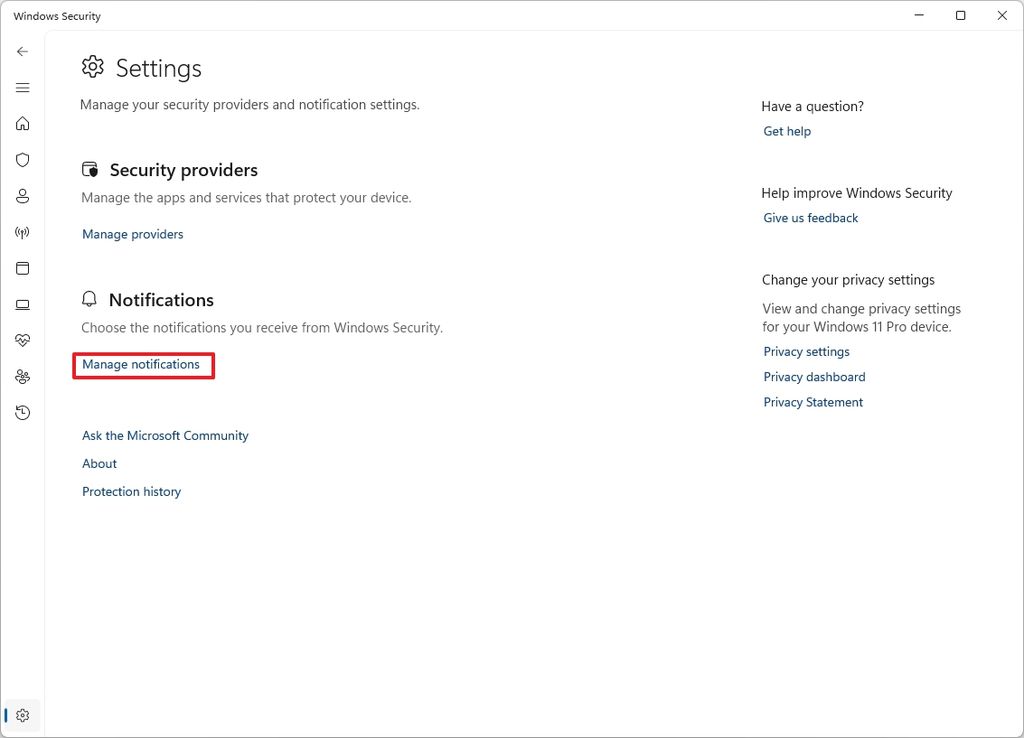Open Home in Windows Security sidebar
Screen dimensions: 1024x738
pyautogui.click(x=22, y=123)
